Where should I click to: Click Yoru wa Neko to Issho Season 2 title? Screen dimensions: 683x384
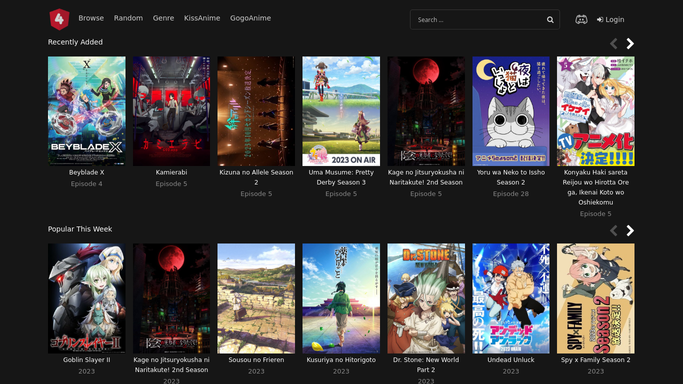click(x=511, y=177)
